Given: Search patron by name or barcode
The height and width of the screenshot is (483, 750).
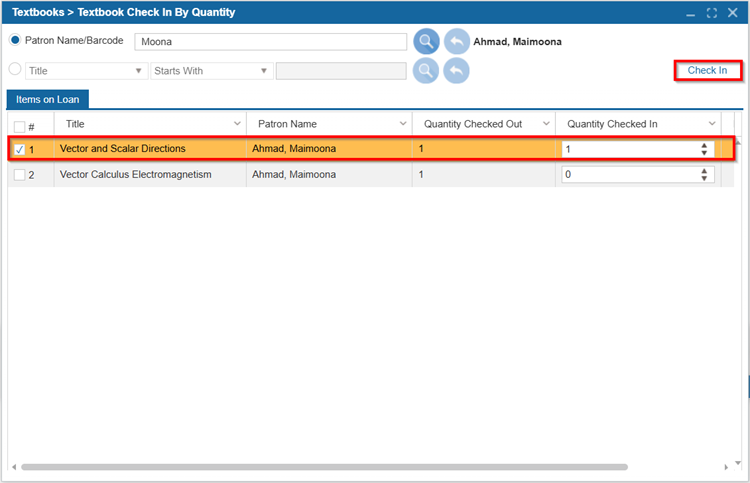Looking at the screenshot, I should [x=426, y=42].
